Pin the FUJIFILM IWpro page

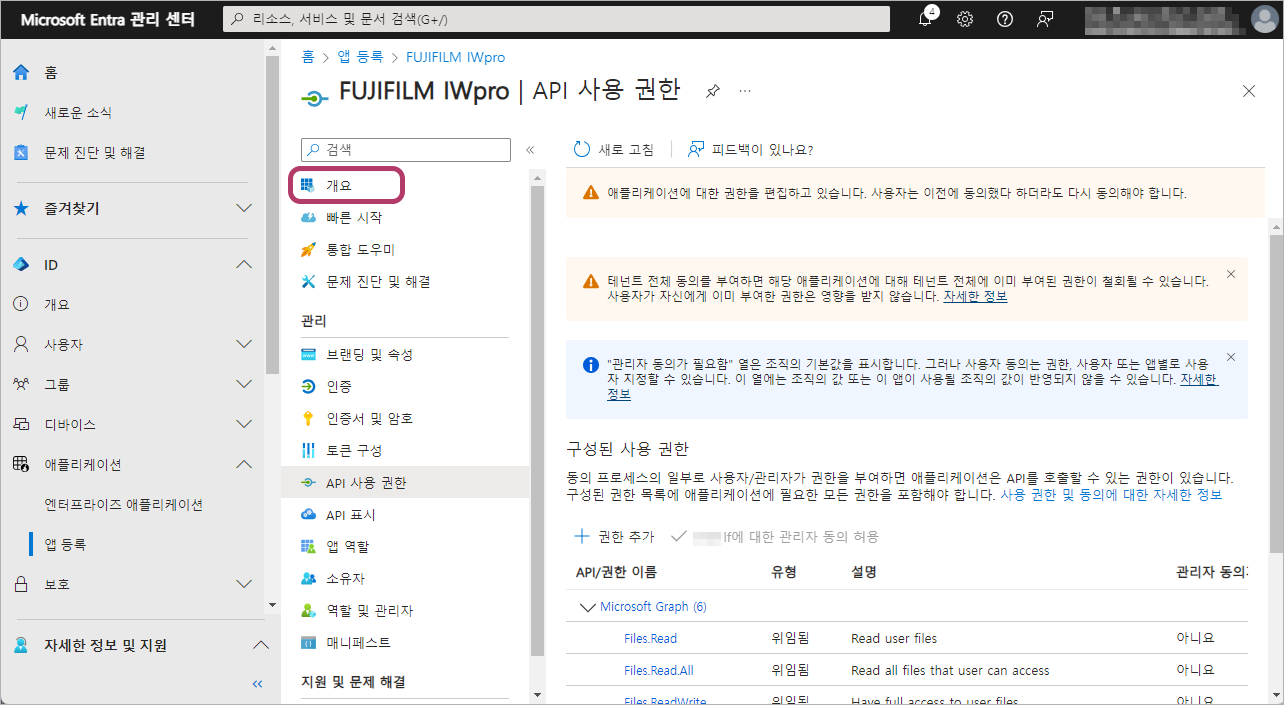point(713,91)
